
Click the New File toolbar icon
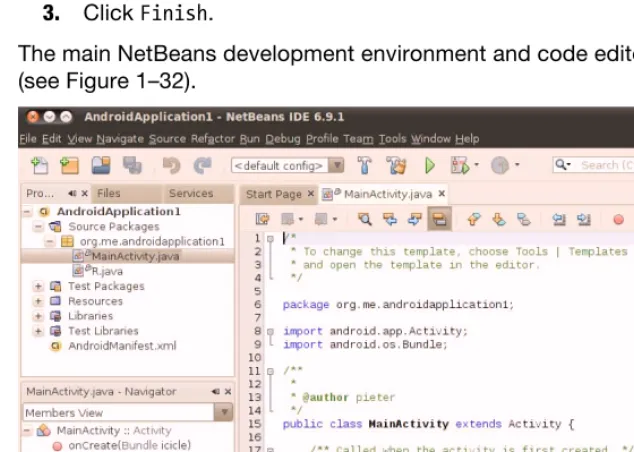(x=39, y=165)
